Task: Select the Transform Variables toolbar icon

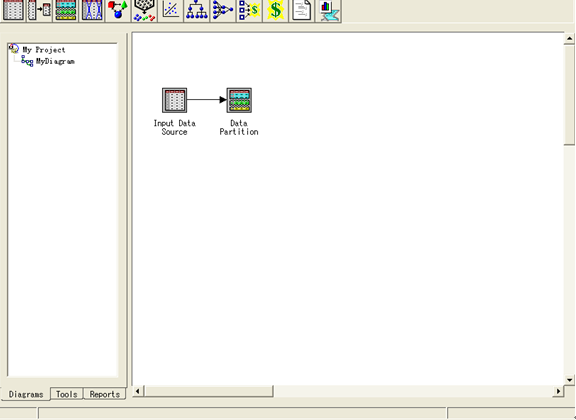Action: (92, 10)
